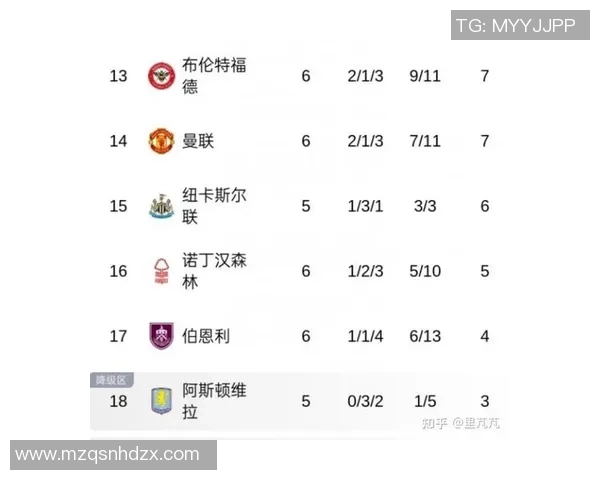Click the 降级区 relegation zone label
The width and height of the screenshot is (600, 480).
[x=110, y=380]
